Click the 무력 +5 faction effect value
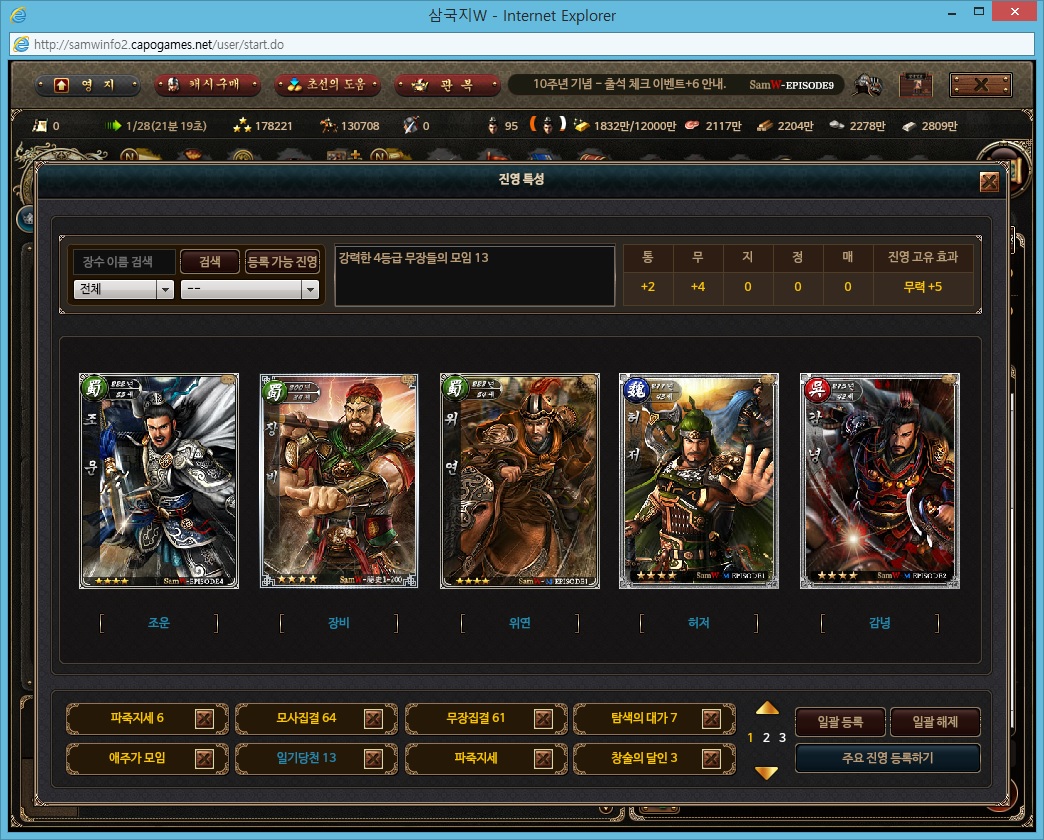 coord(923,287)
